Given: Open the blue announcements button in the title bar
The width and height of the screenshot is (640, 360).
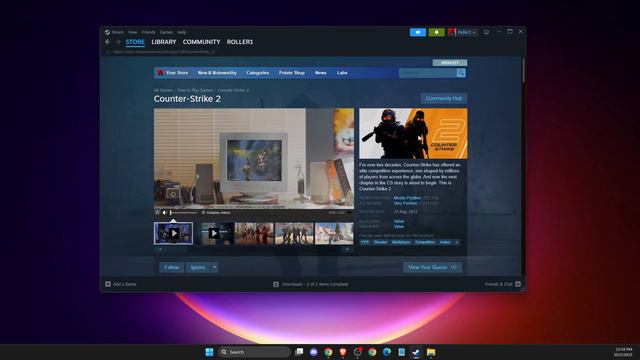Looking at the screenshot, I should [418, 32].
